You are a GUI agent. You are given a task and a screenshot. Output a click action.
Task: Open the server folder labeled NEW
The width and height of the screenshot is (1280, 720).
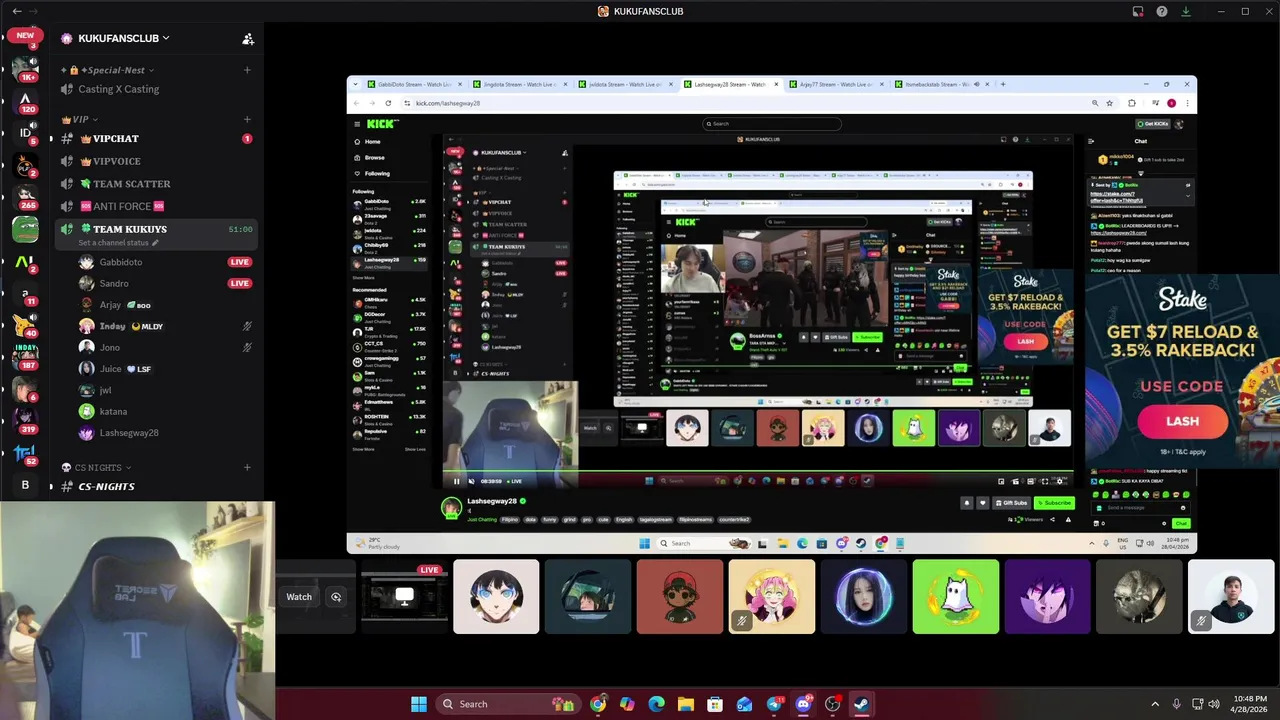(25, 36)
